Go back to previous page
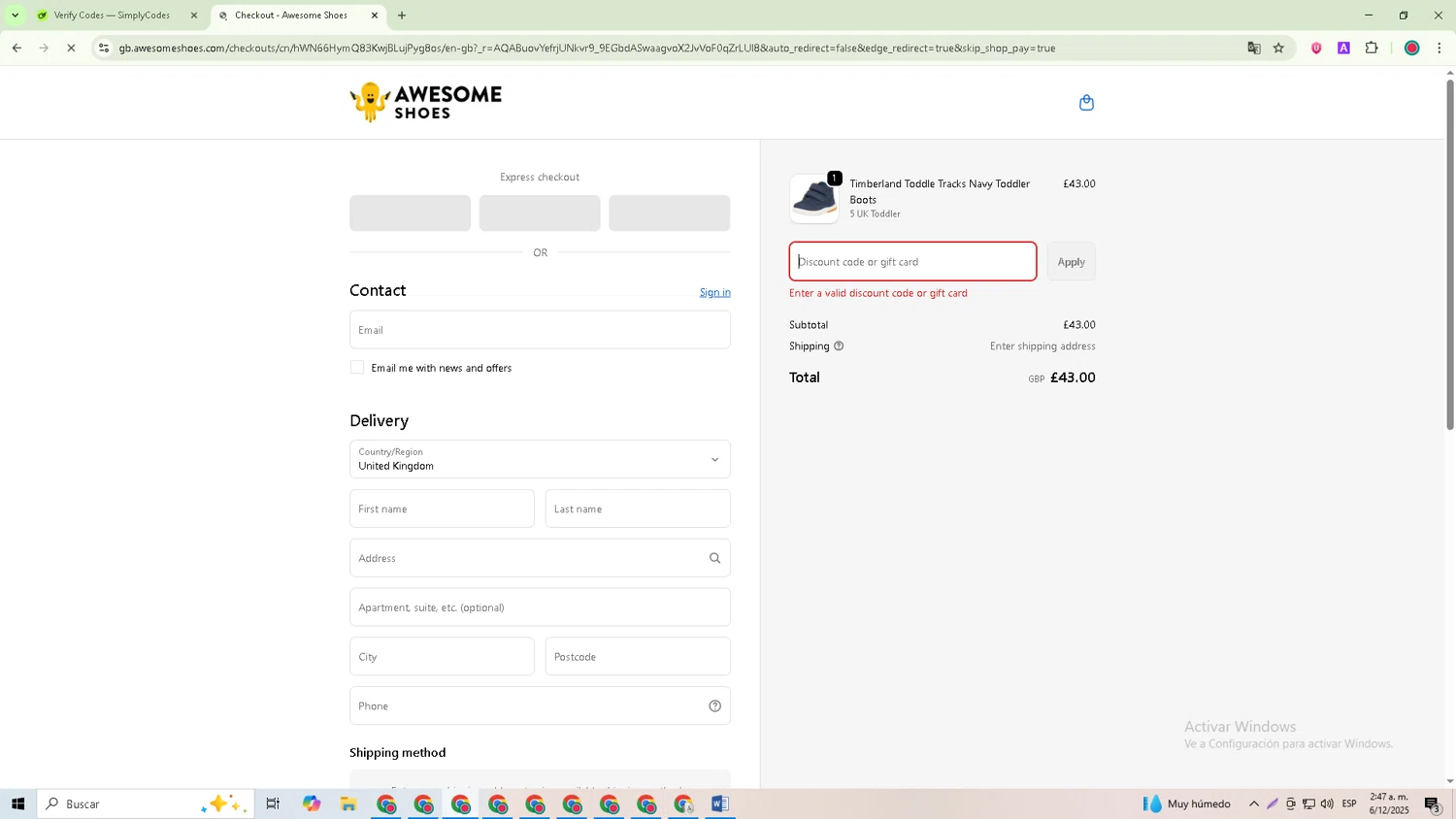The image size is (1456, 819). [17, 48]
